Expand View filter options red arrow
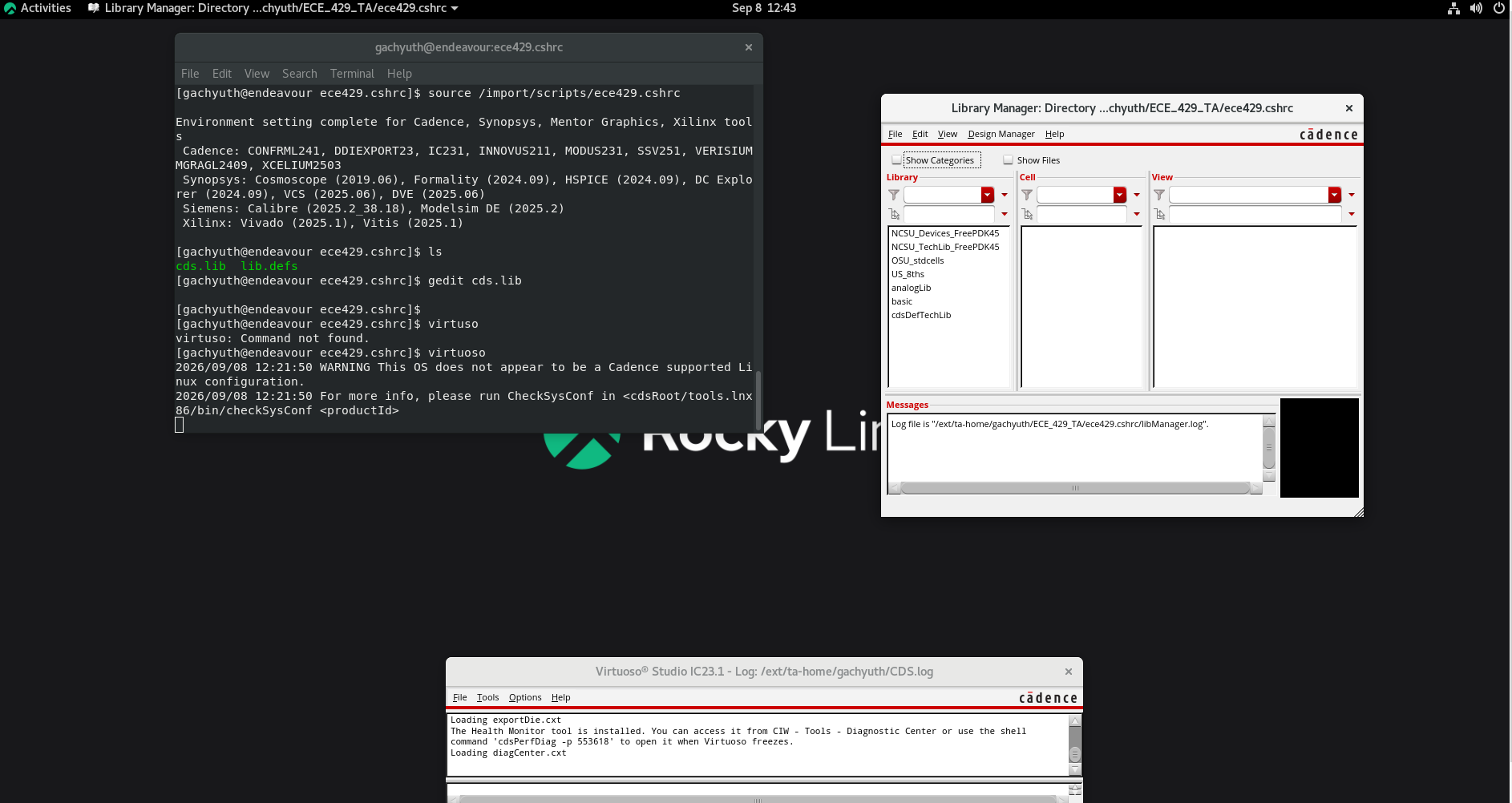Screen dimensions: 1512x803 1352,195
